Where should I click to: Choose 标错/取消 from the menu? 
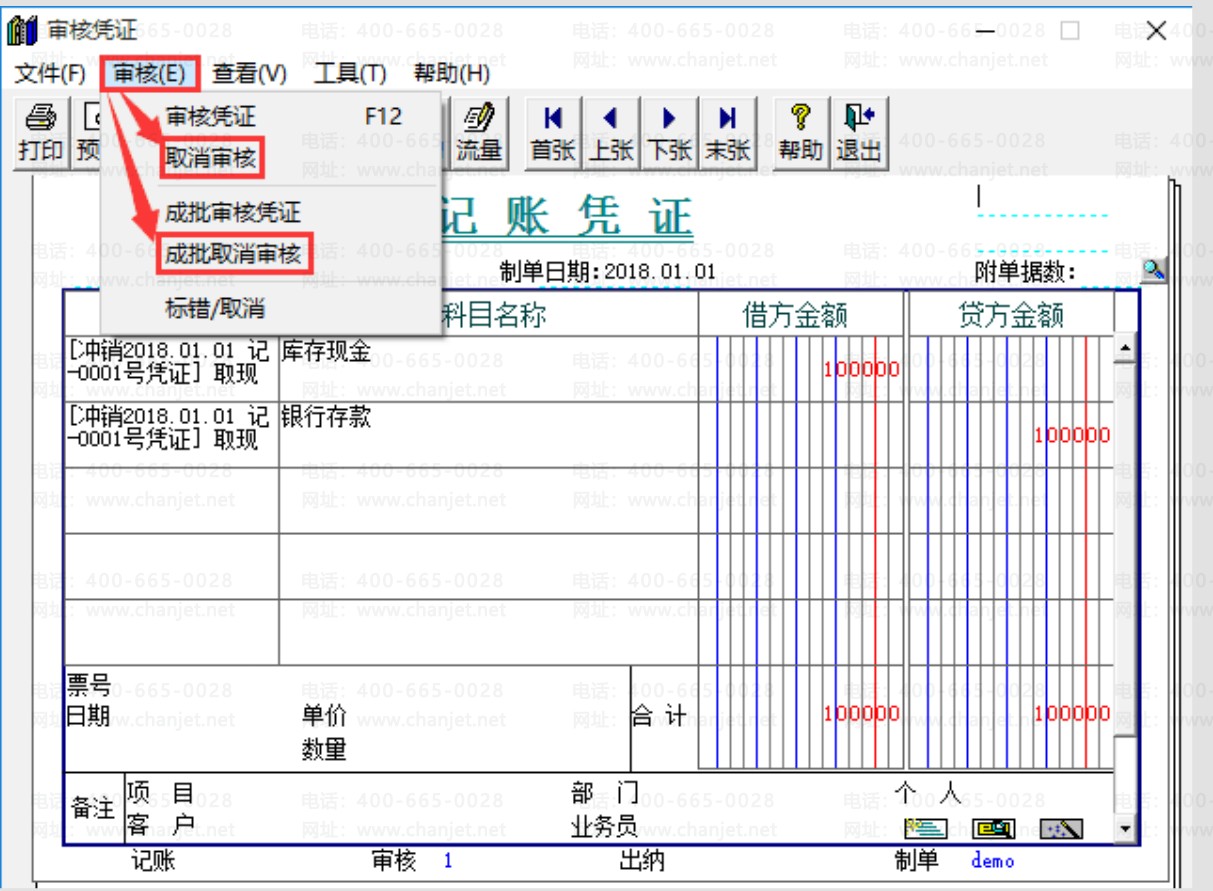270,308
